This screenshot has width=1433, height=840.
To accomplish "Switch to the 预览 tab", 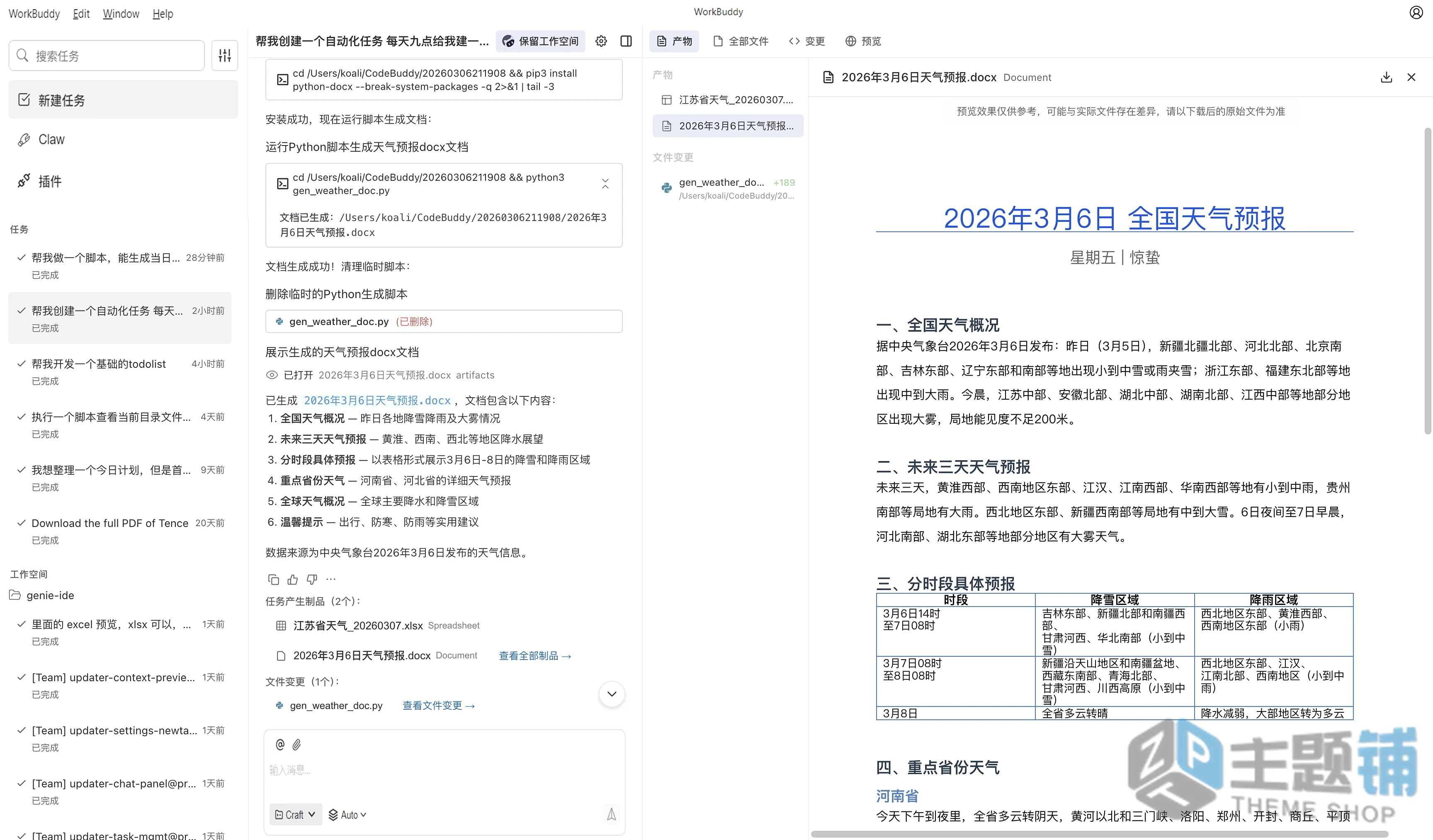I will point(863,41).
